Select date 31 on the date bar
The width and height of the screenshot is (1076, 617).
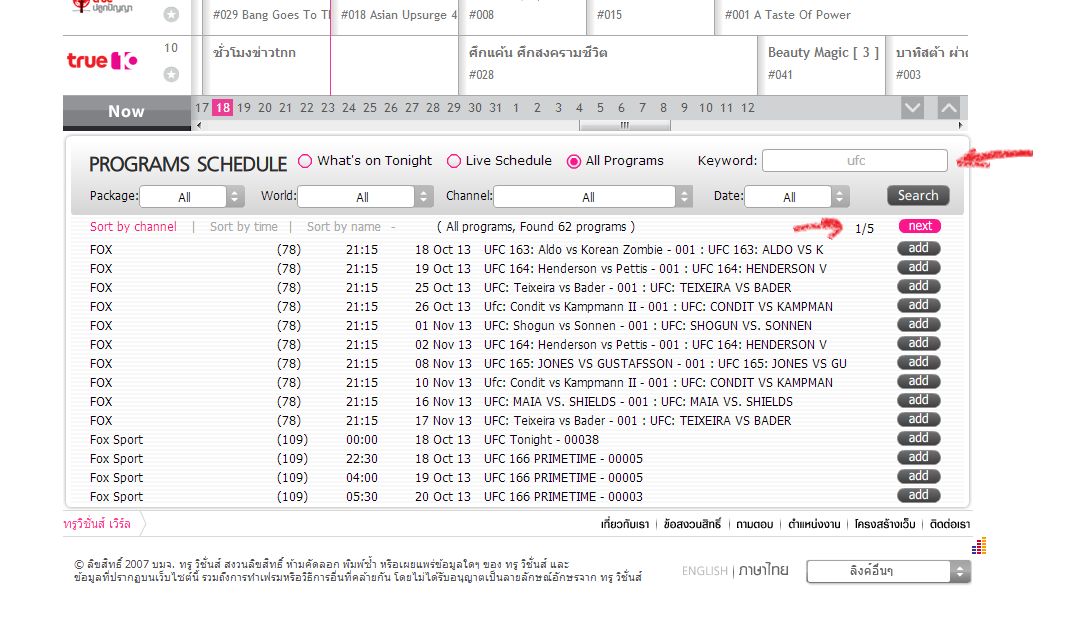(x=495, y=108)
